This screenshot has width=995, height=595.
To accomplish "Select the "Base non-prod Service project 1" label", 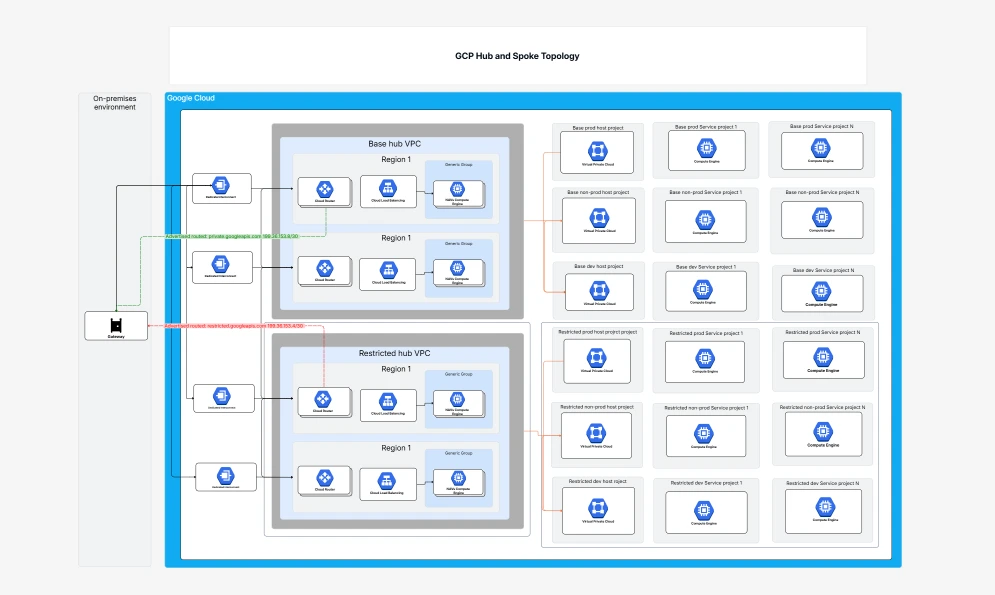I will [705, 192].
